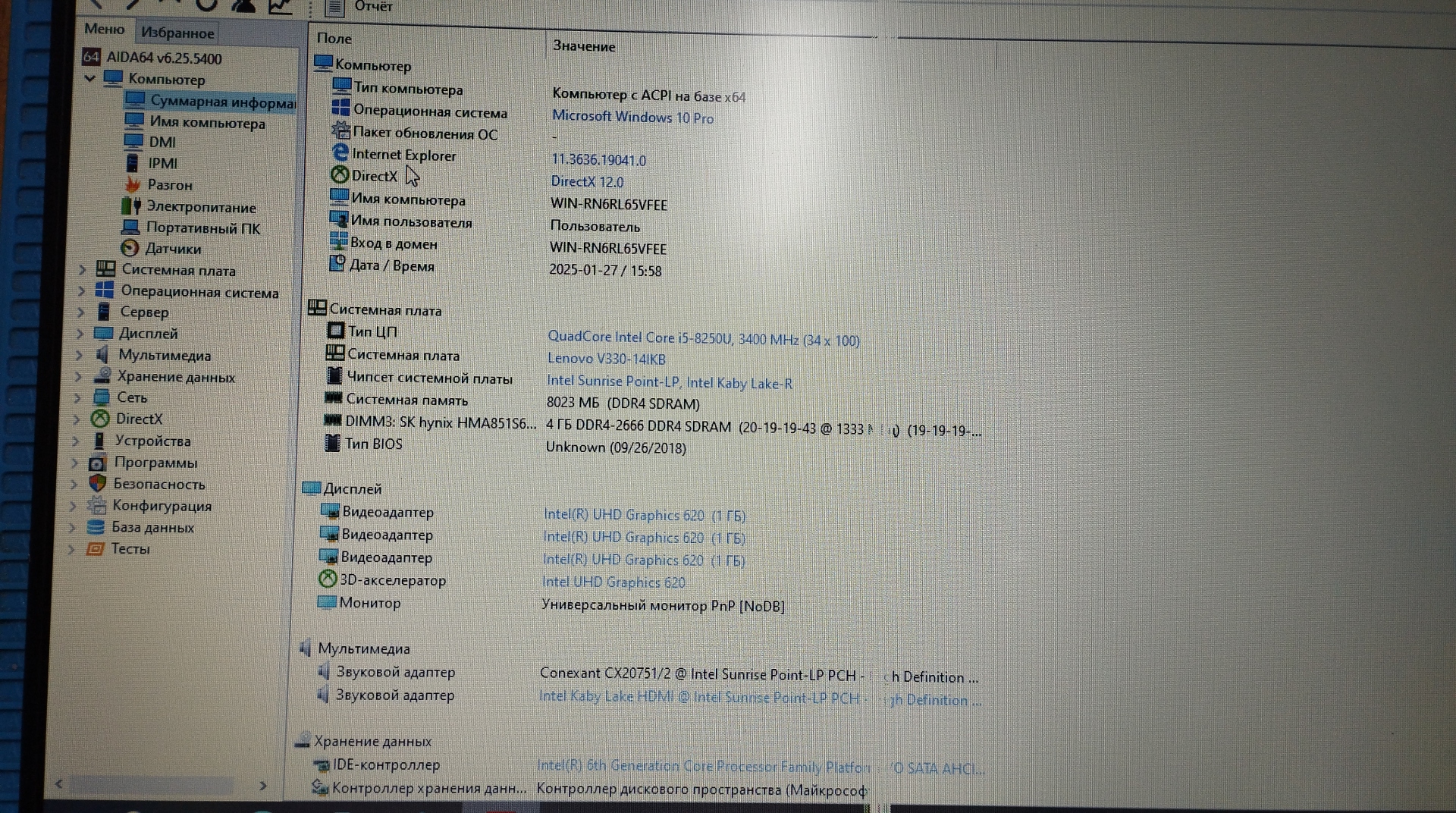Image resolution: width=1456 pixels, height=813 pixels.
Task: Click the Тип BIOS chip icon
Action: [332, 442]
